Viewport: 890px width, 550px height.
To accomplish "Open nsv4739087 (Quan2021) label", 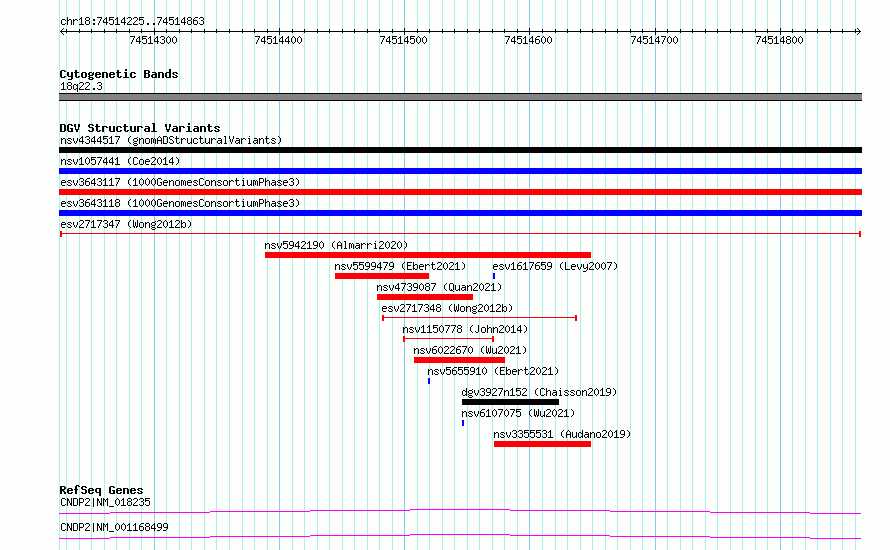I will tap(439, 287).
